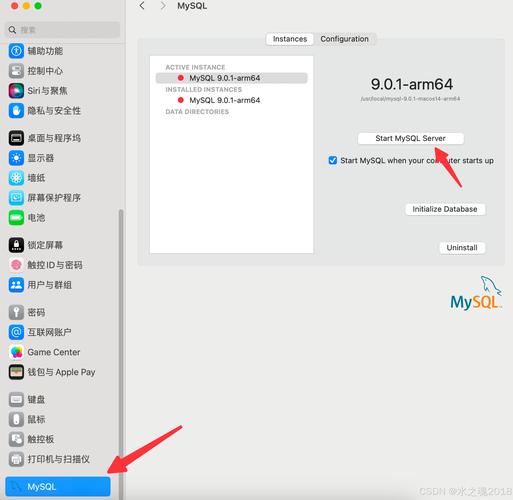Click Start MySQL Server button
513x500 pixels.
410,138
